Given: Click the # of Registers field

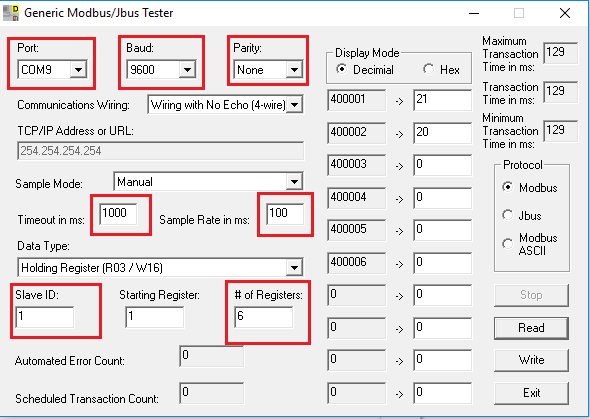Looking at the screenshot, I should click(263, 317).
